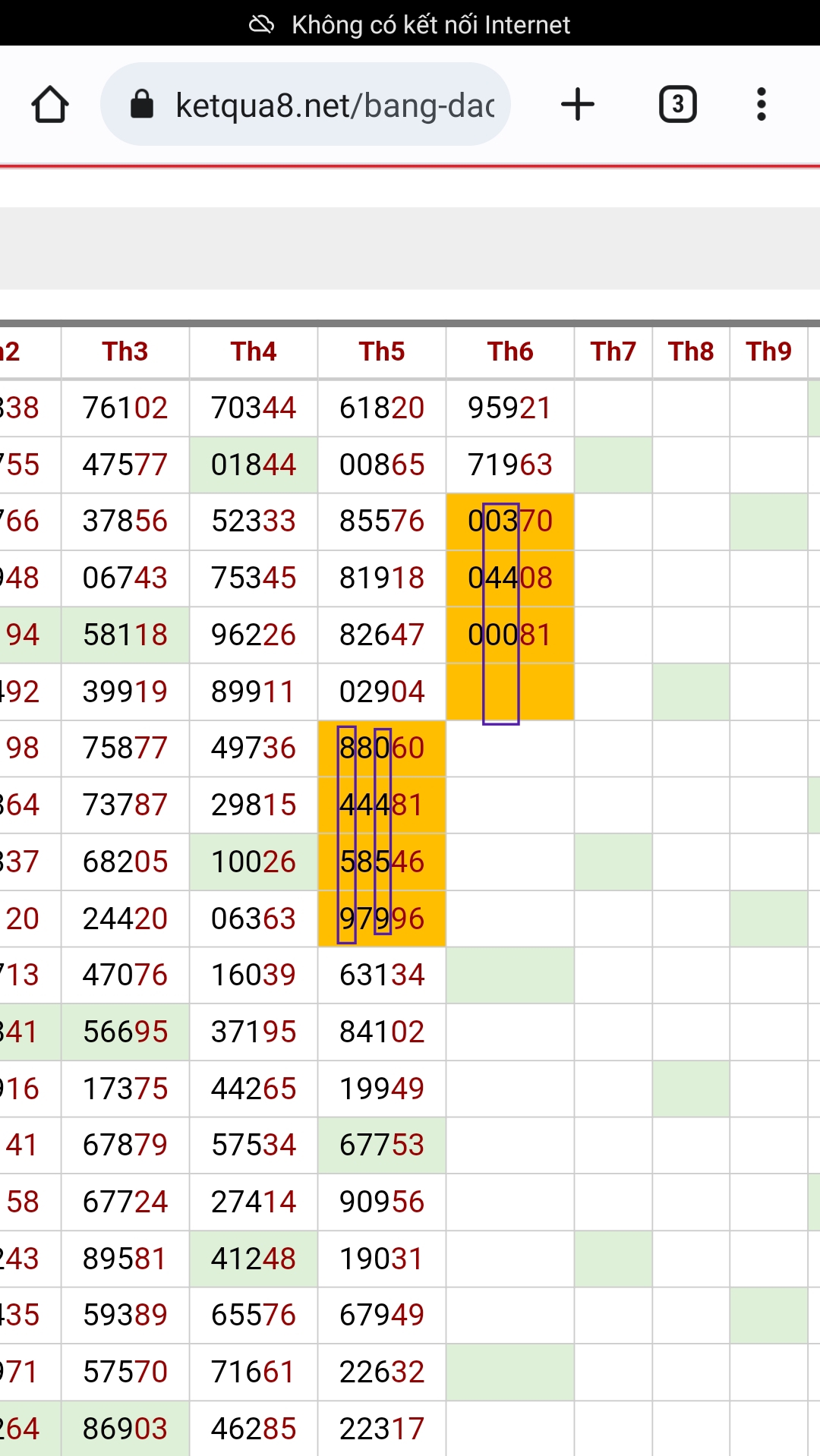Tap the green cell containing 01844
Image resolution: width=820 pixels, height=1456 pixels.
pyautogui.click(x=254, y=465)
